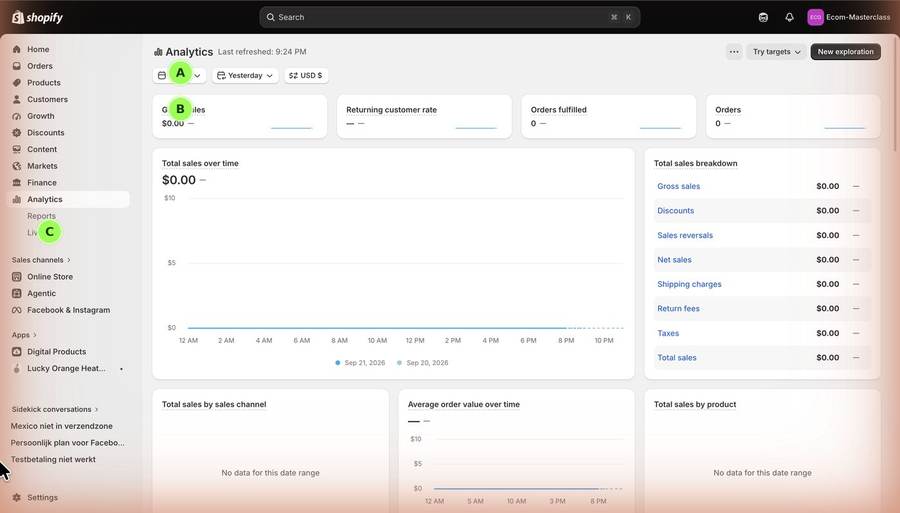Open the Orders metric card
The height and width of the screenshot is (513, 900).
[x=793, y=116]
